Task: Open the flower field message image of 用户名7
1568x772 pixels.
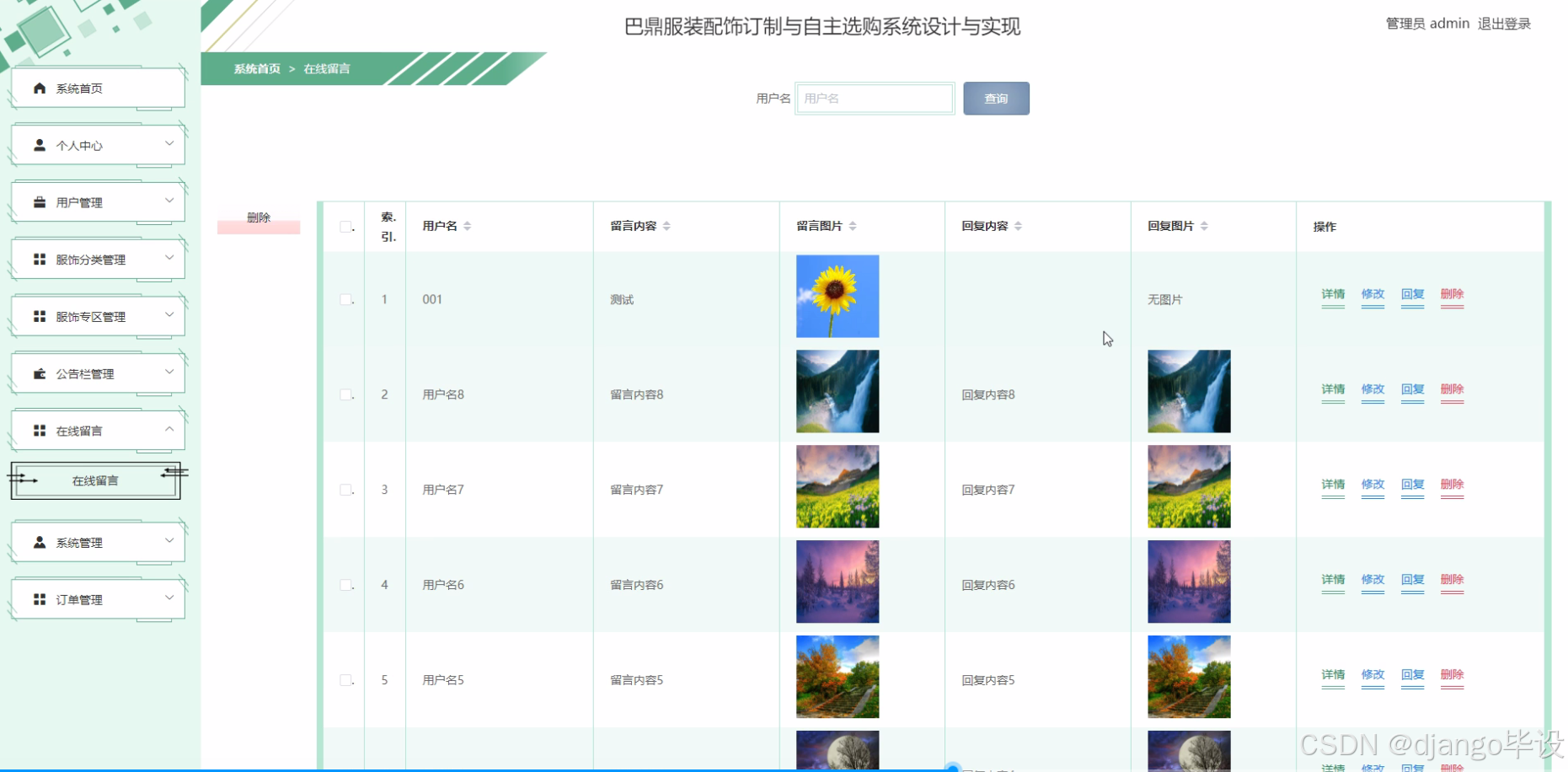Action: [x=838, y=487]
